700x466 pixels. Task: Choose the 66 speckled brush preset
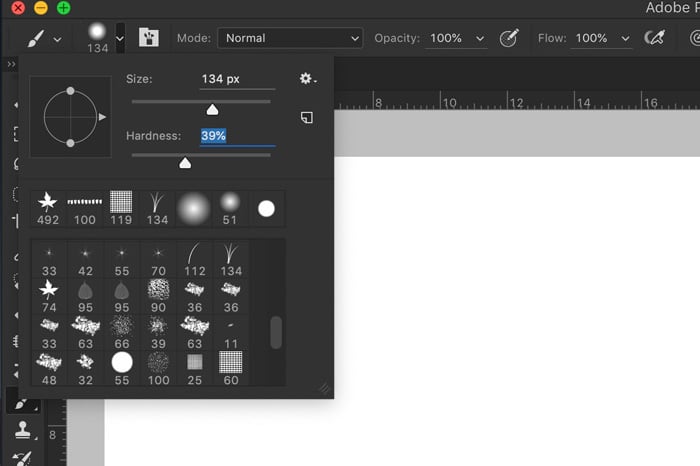click(x=121, y=333)
